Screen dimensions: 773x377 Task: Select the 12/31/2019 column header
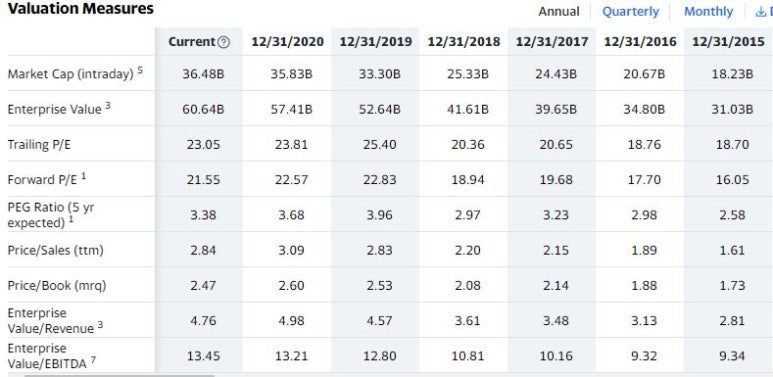(x=375, y=42)
